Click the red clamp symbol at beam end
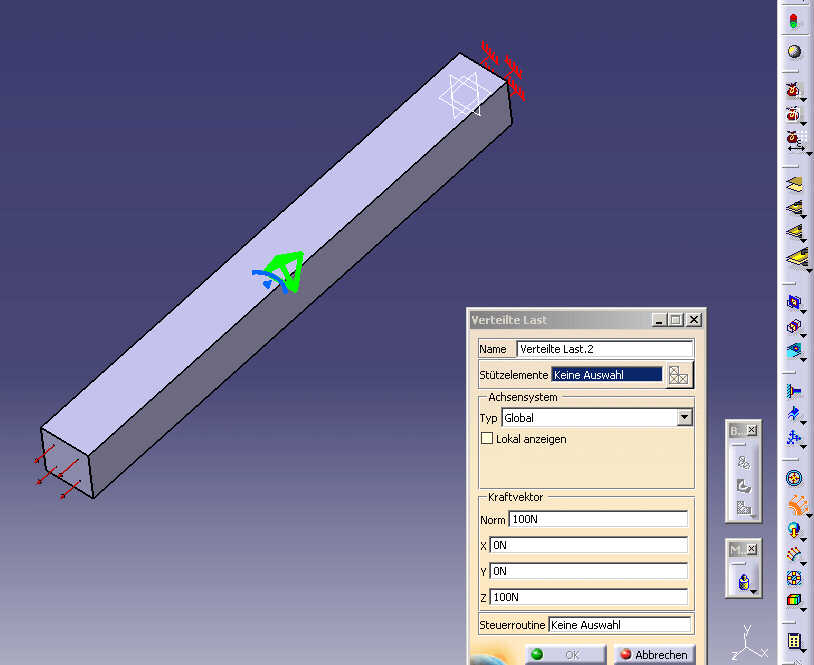The height and width of the screenshot is (665, 814). point(504,70)
